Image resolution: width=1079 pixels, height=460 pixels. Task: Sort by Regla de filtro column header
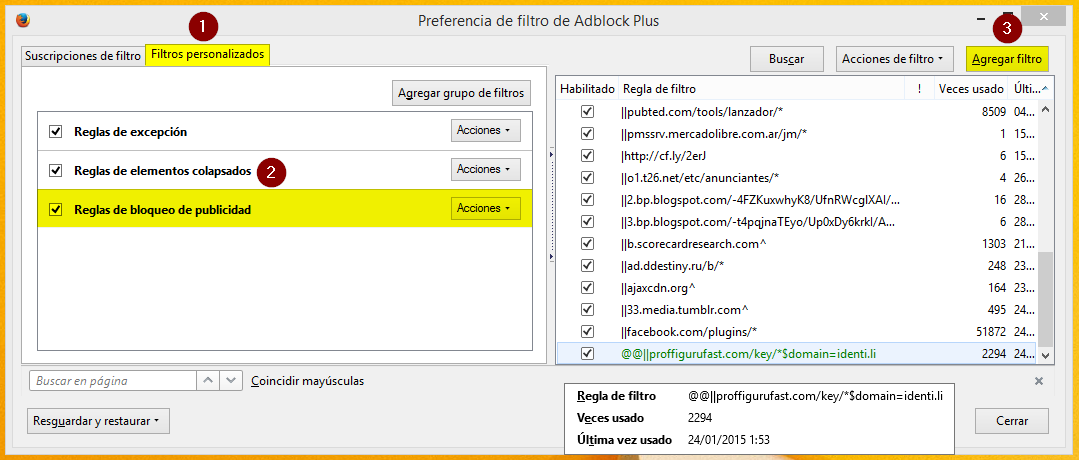tap(761, 89)
